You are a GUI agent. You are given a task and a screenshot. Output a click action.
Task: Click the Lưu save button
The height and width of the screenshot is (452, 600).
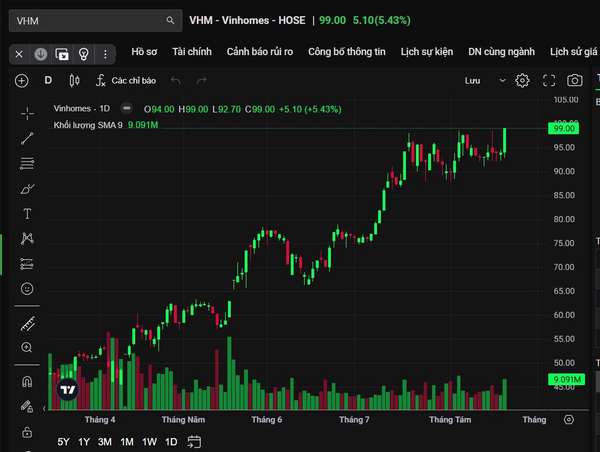[x=473, y=81]
